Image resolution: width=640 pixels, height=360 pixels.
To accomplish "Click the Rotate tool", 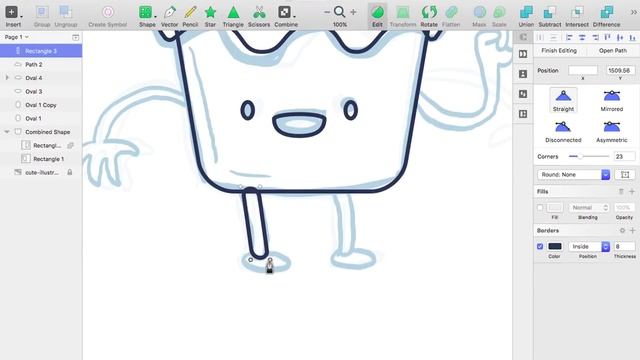I will point(429,16).
